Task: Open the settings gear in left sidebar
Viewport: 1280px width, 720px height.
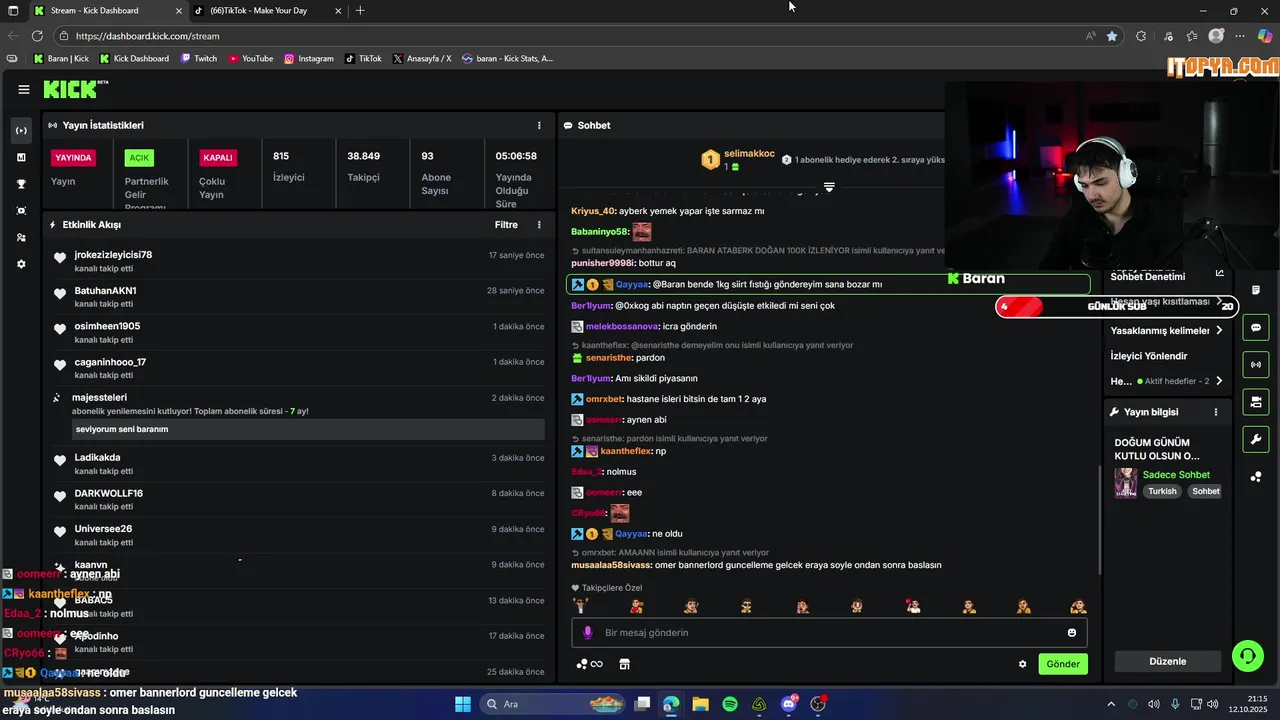Action: pos(21,264)
